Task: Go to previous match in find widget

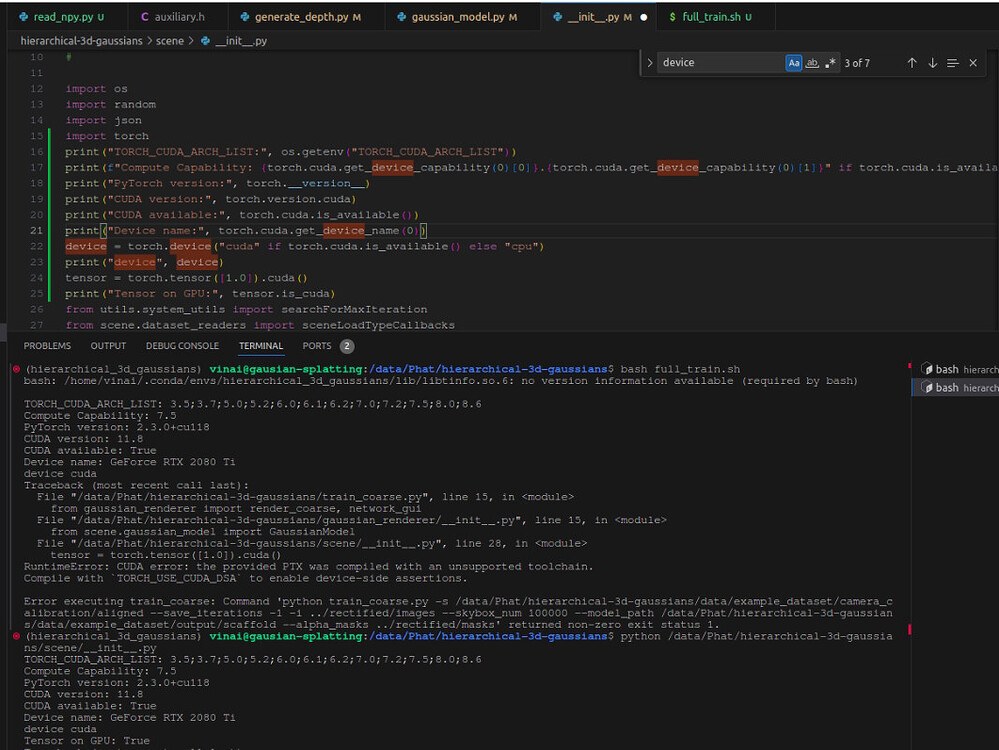Action: tap(912, 63)
